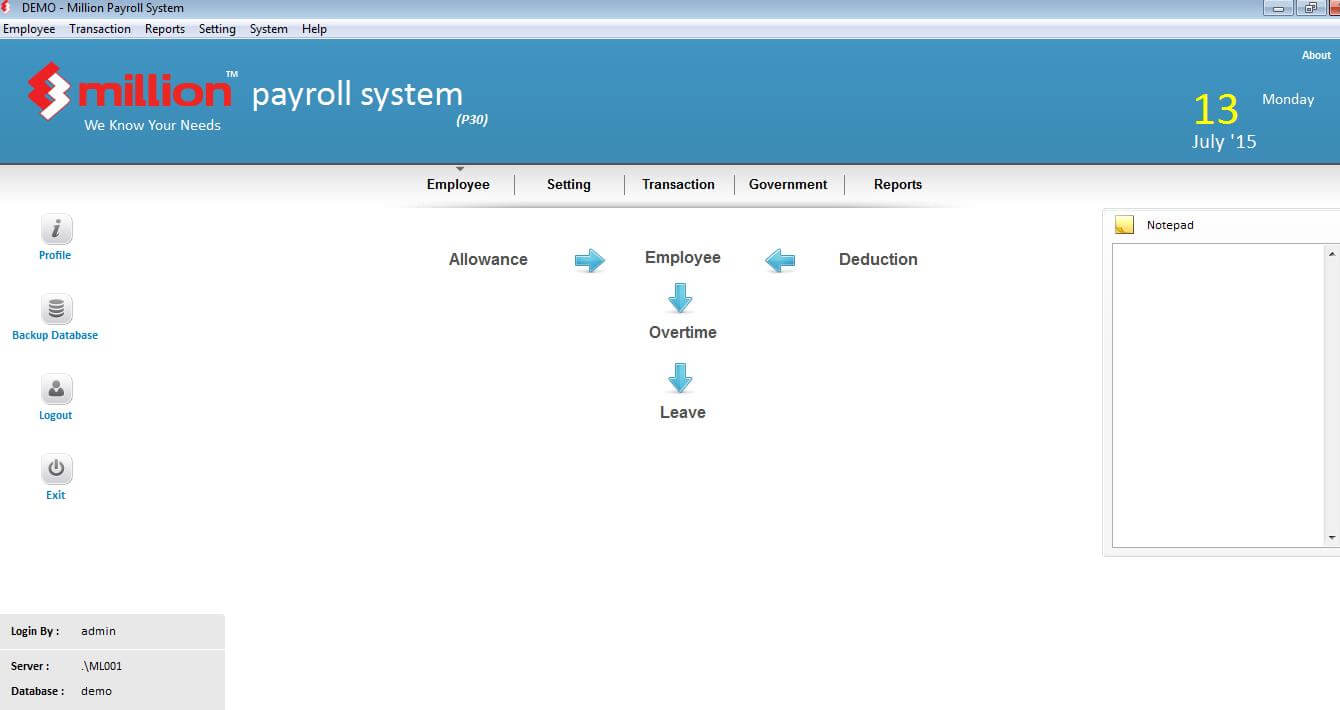This screenshot has height=710, width=1340.
Task: Click arrow pointing from Allowance to Employee
Action: click(x=590, y=261)
